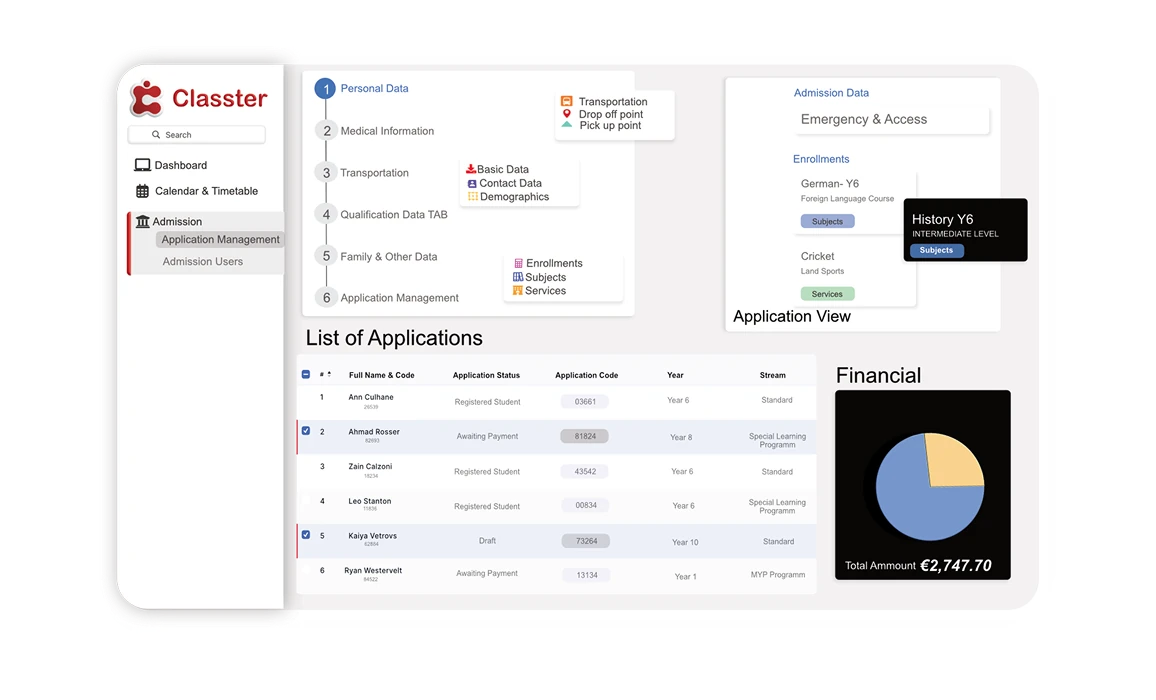Click the green Services button under Cricket

[x=827, y=294]
